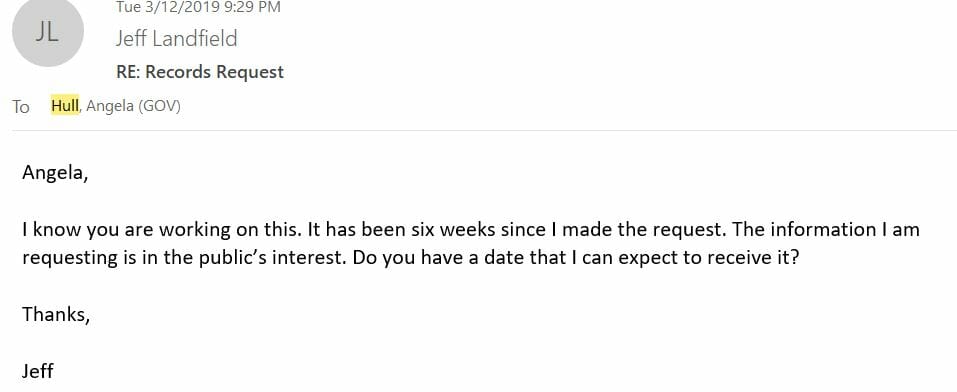Click the JL sender avatar circle
957x392 pixels.
coord(48,32)
